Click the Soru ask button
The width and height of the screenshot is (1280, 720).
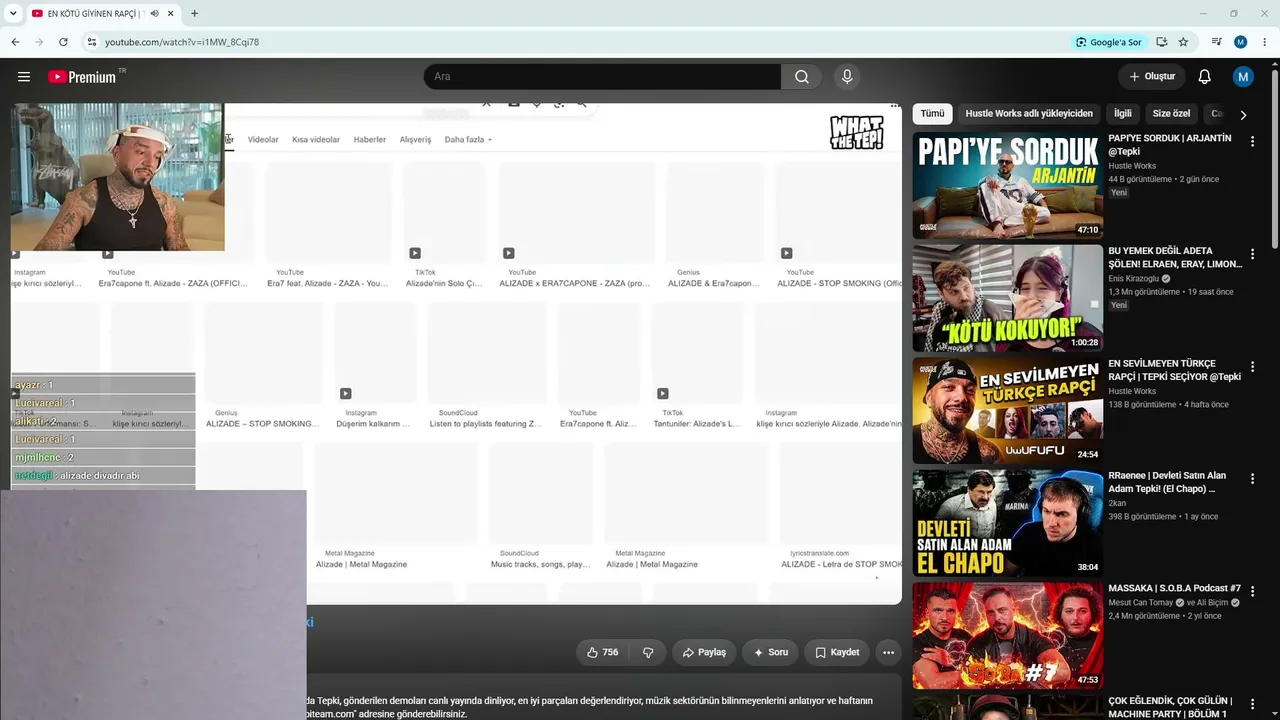tap(771, 652)
